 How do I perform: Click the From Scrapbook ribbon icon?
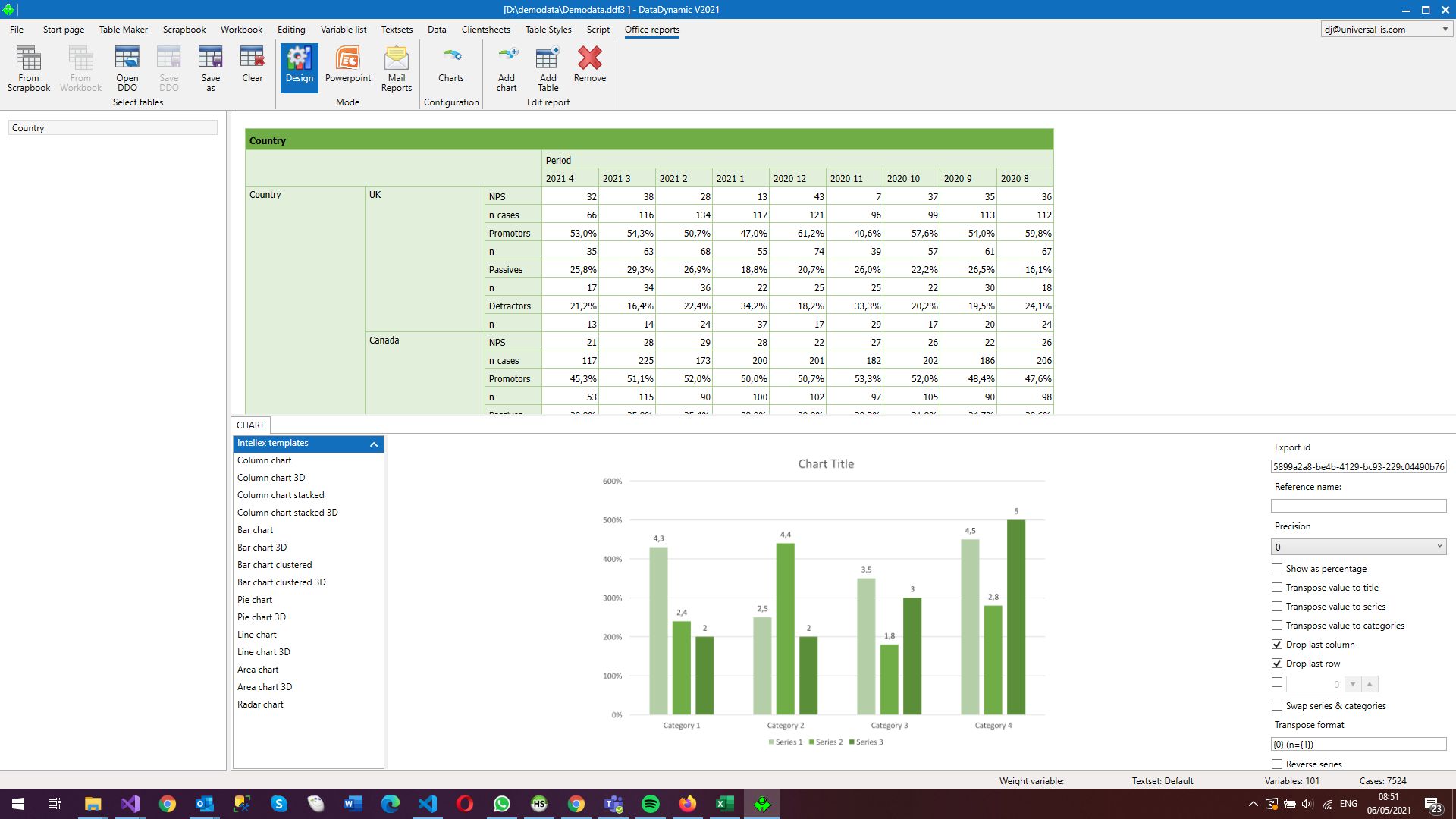click(x=29, y=67)
